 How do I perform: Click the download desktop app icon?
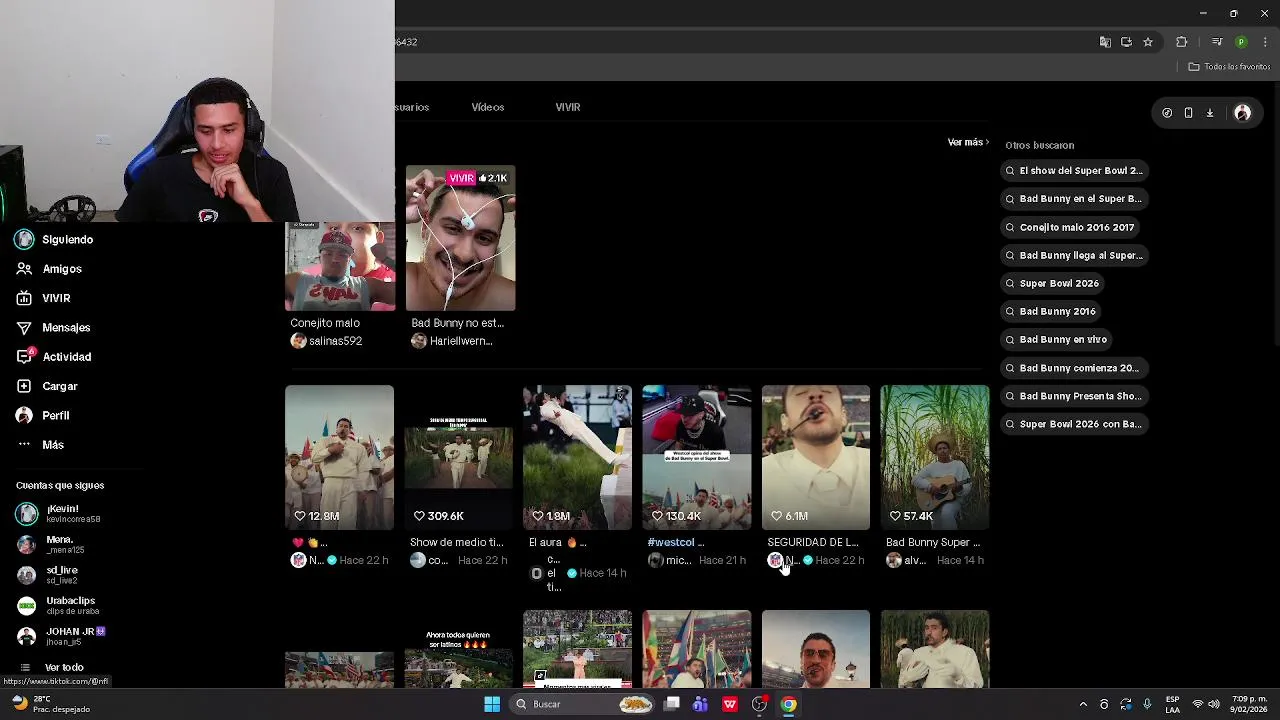[1209, 113]
